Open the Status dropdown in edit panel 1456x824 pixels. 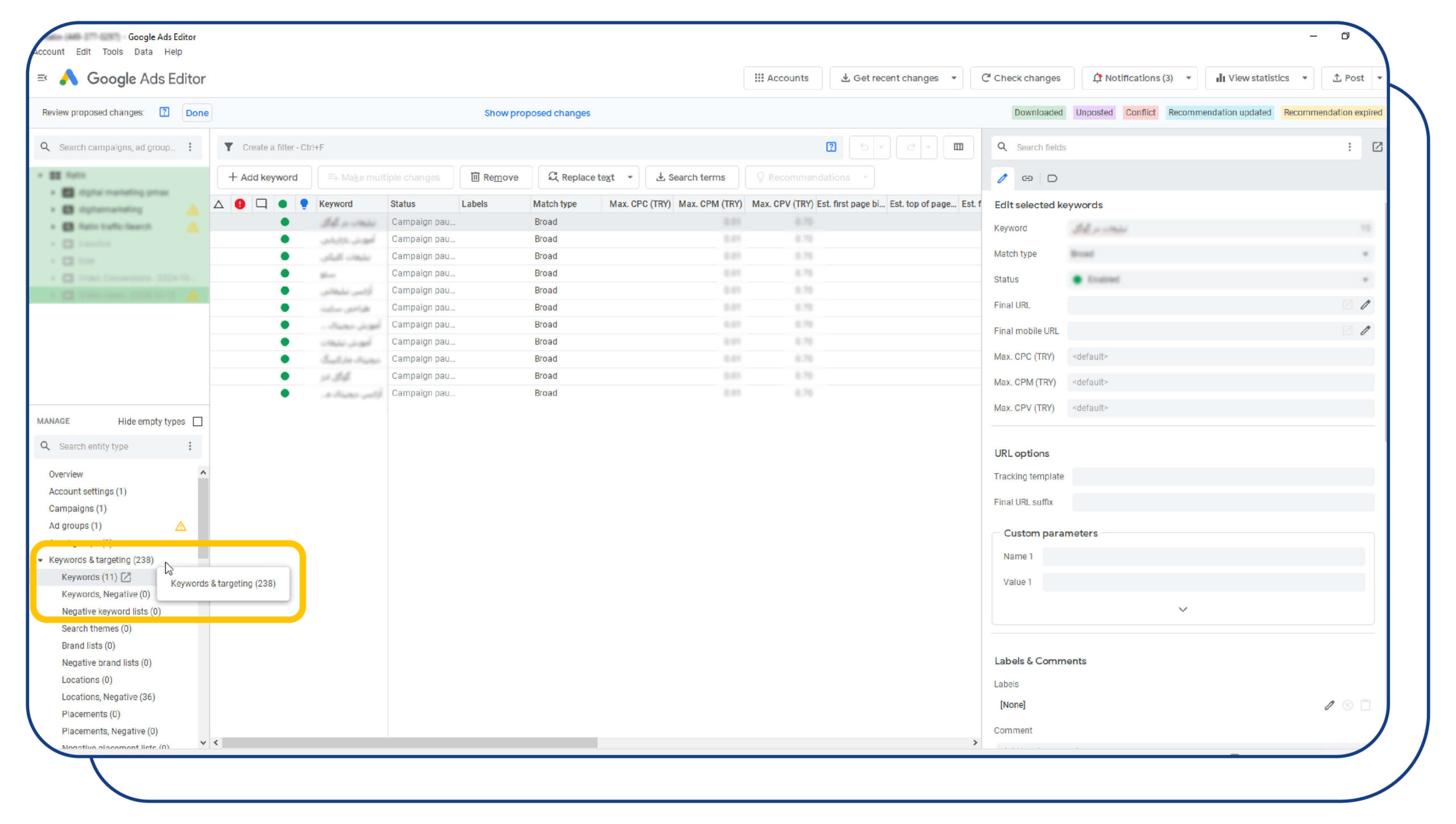[1221, 279]
